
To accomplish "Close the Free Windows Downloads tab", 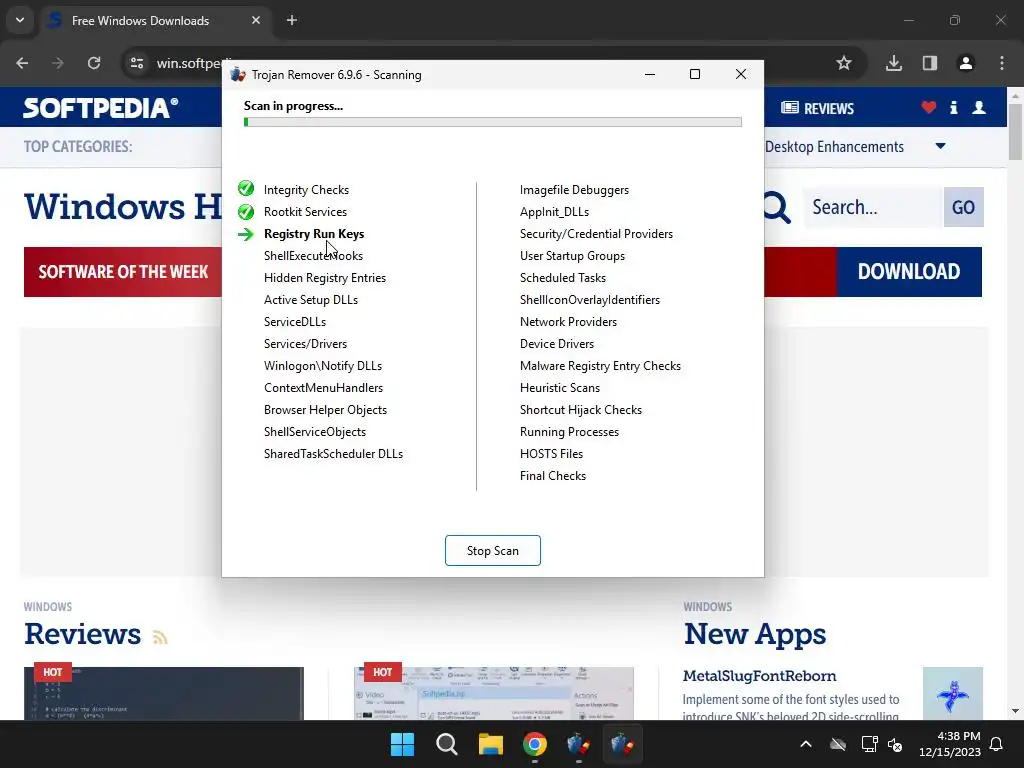I will (x=256, y=20).
